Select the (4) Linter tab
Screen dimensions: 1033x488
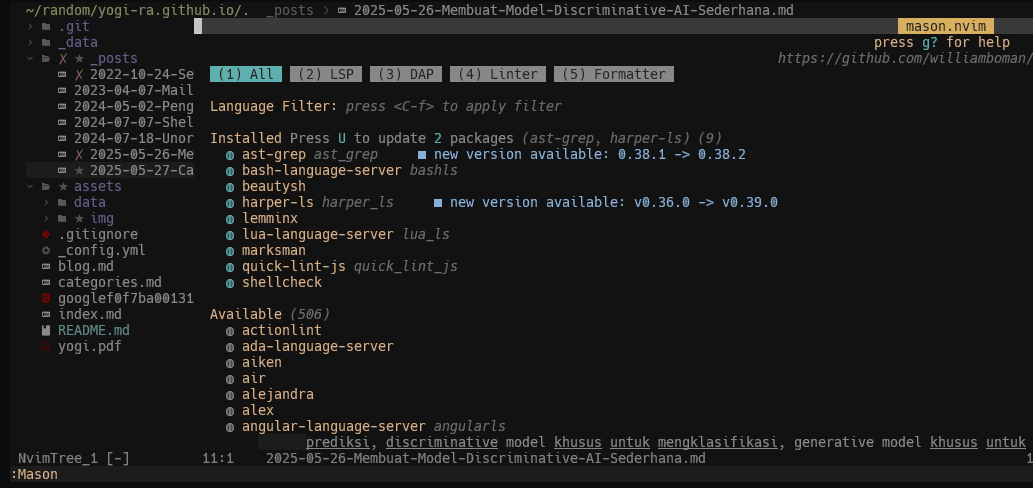pyautogui.click(x=498, y=74)
